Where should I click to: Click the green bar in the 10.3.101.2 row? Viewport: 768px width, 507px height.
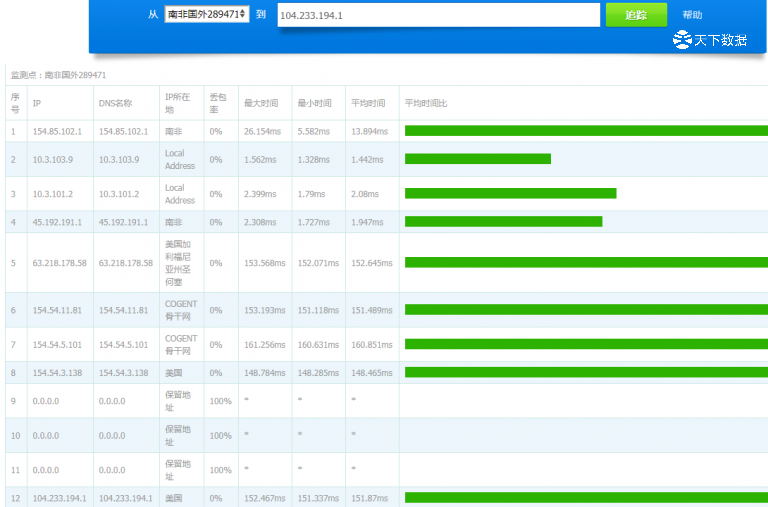(x=510, y=193)
